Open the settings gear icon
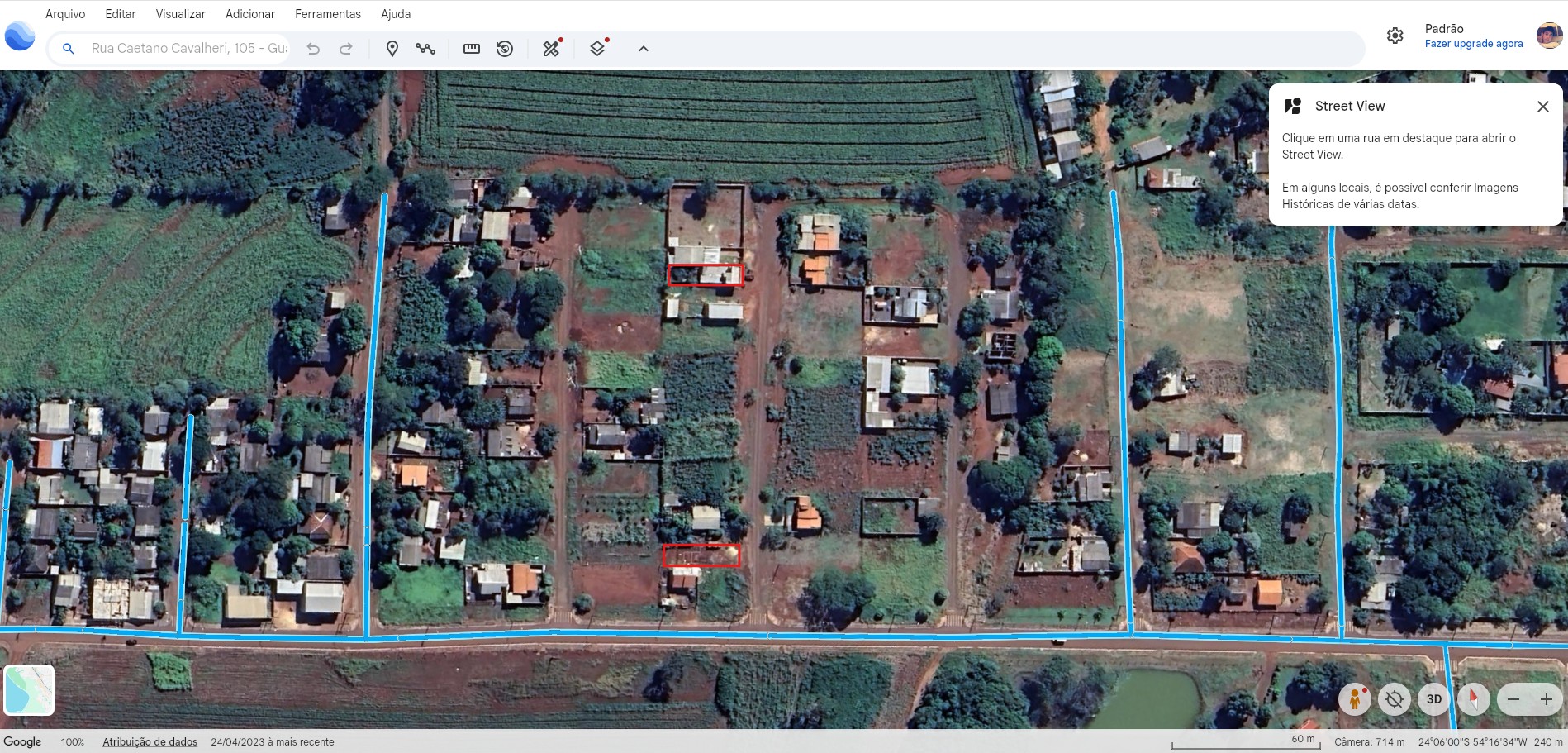The image size is (1568, 753). [x=1395, y=36]
